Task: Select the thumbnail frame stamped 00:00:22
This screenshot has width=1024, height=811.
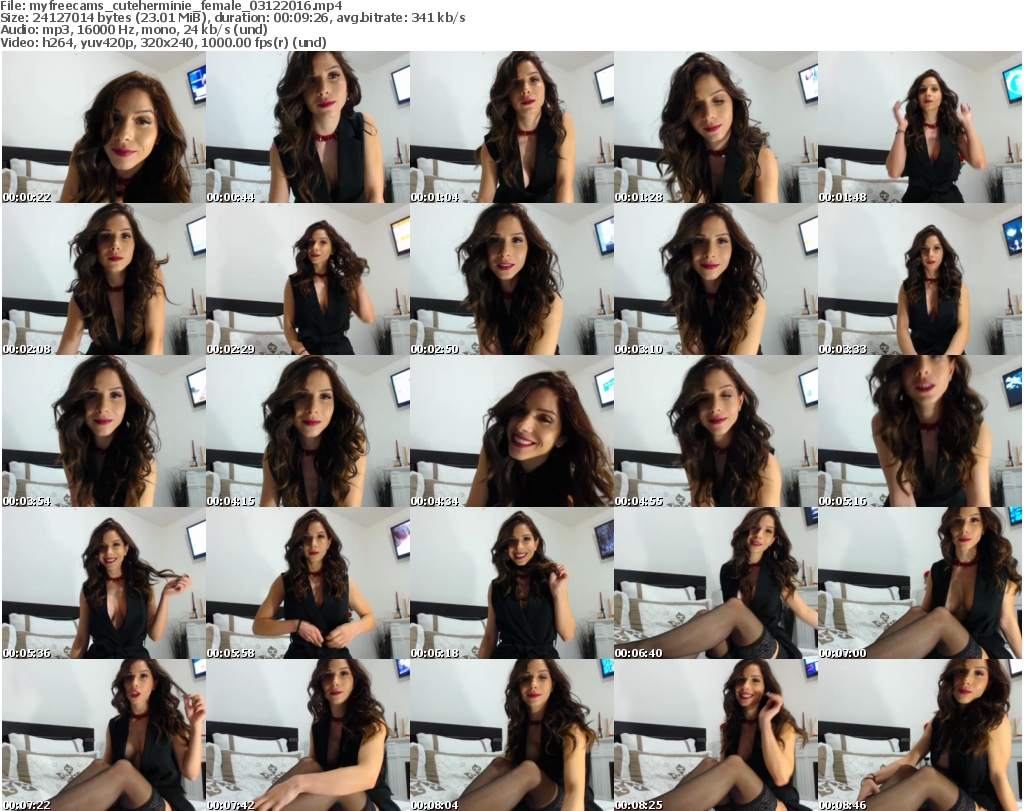Action: coord(104,127)
